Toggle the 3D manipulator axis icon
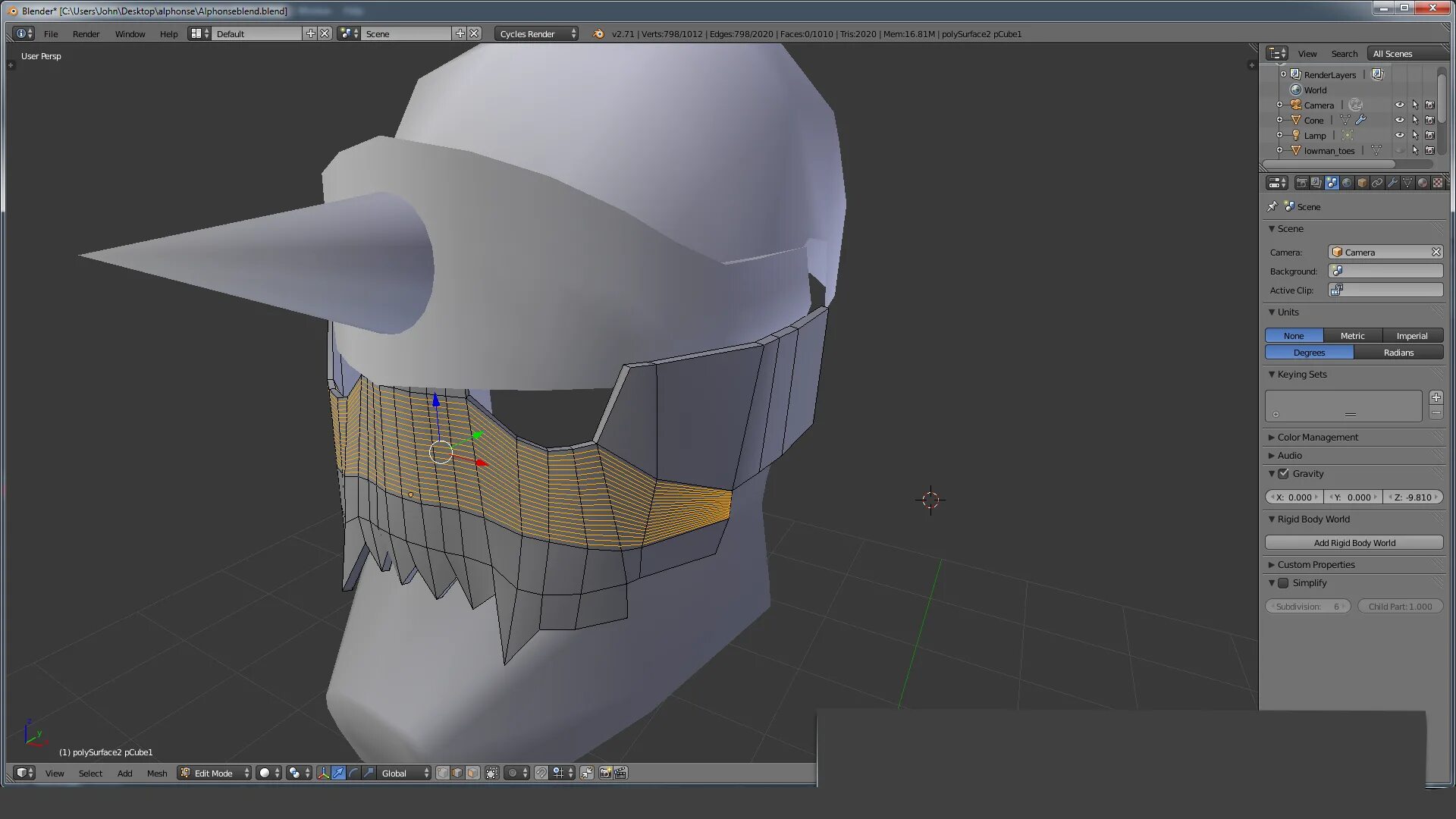The height and width of the screenshot is (819, 1456). (323, 773)
